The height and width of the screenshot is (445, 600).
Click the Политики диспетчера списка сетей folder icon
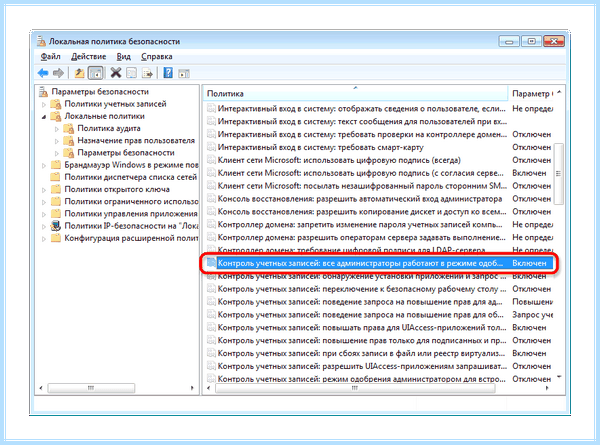[56, 177]
